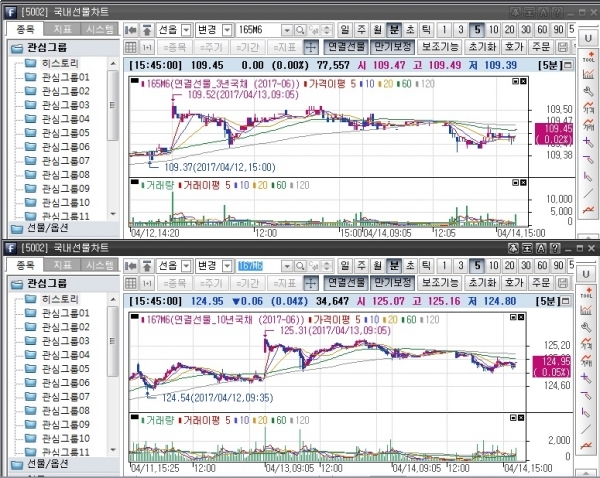Click the search magnifier icon next to 167M6
The width and height of the screenshot is (600, 478).
click(300, 266)
